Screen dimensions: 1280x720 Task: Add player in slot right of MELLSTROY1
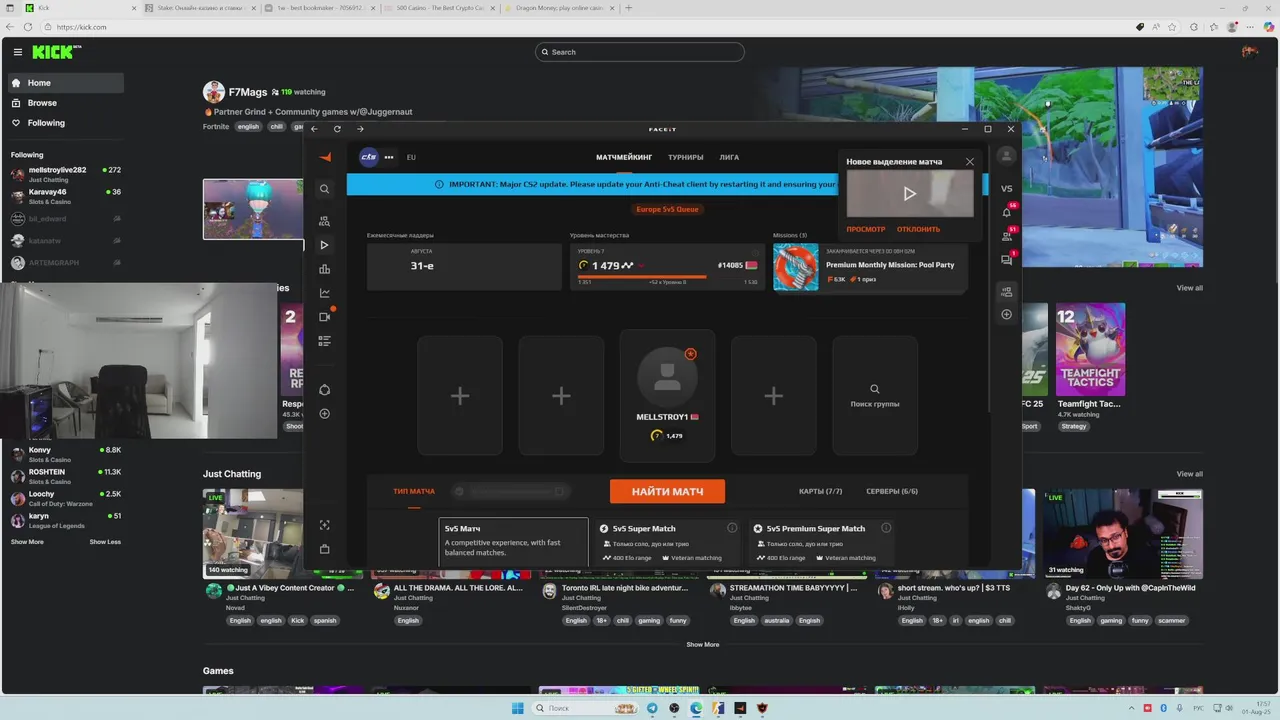[x=773, y=396]
